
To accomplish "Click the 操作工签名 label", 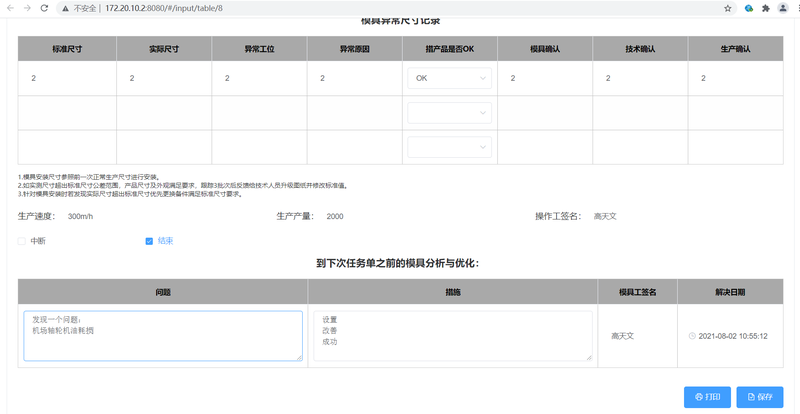I will (558, 216).
